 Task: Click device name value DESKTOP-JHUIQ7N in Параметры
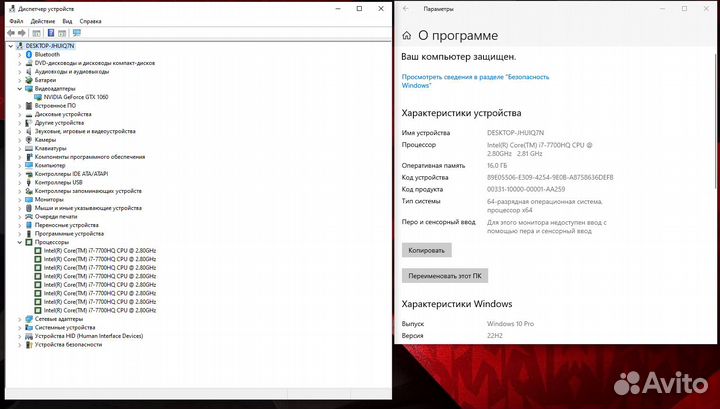pyautogui.click(x=515, y=133)
